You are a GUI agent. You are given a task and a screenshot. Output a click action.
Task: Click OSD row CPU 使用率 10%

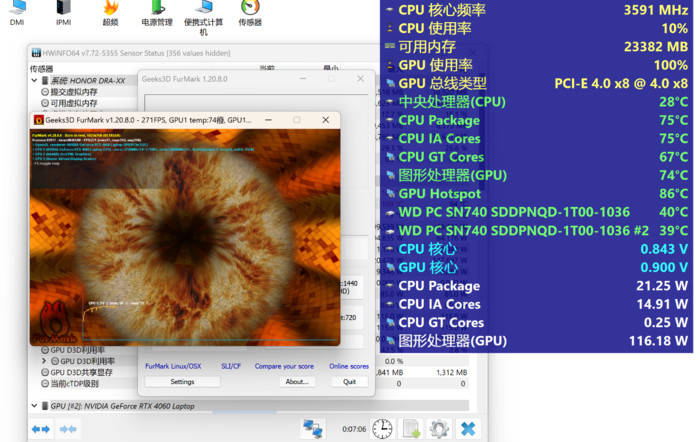(x=537, y=28)
